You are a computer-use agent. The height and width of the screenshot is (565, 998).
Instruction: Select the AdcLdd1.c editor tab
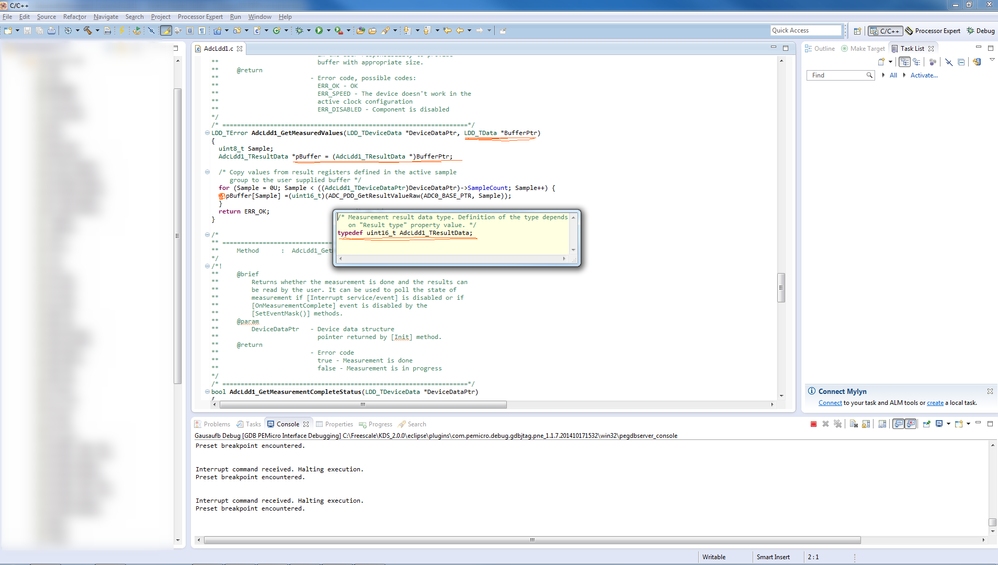point(218,48)
